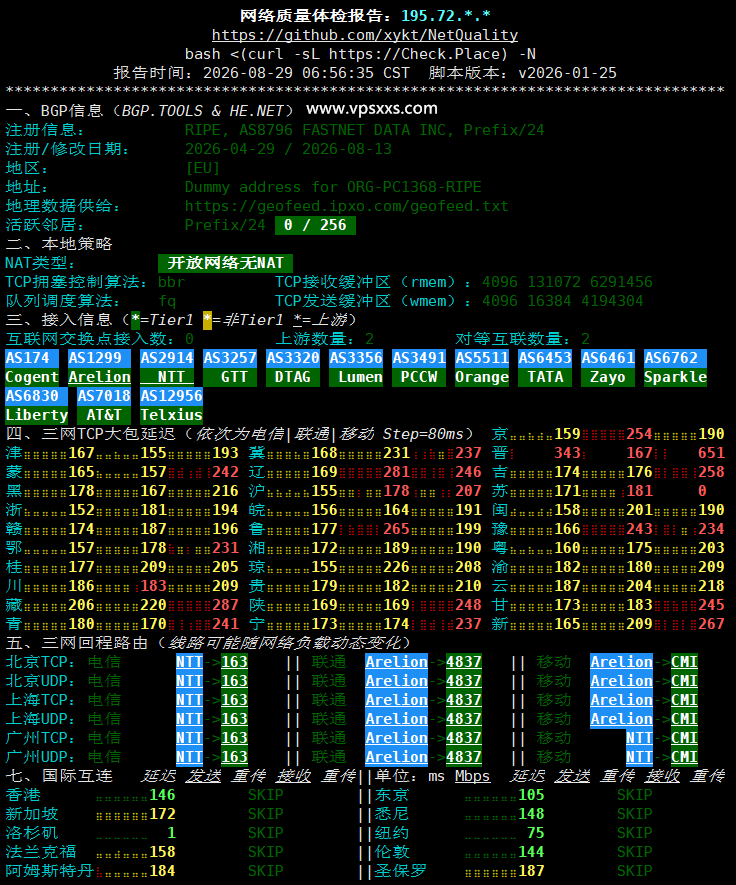Click the 洛杉矶 latency value 1
This screenshot has width=736, height=885.
click(171, 833)
